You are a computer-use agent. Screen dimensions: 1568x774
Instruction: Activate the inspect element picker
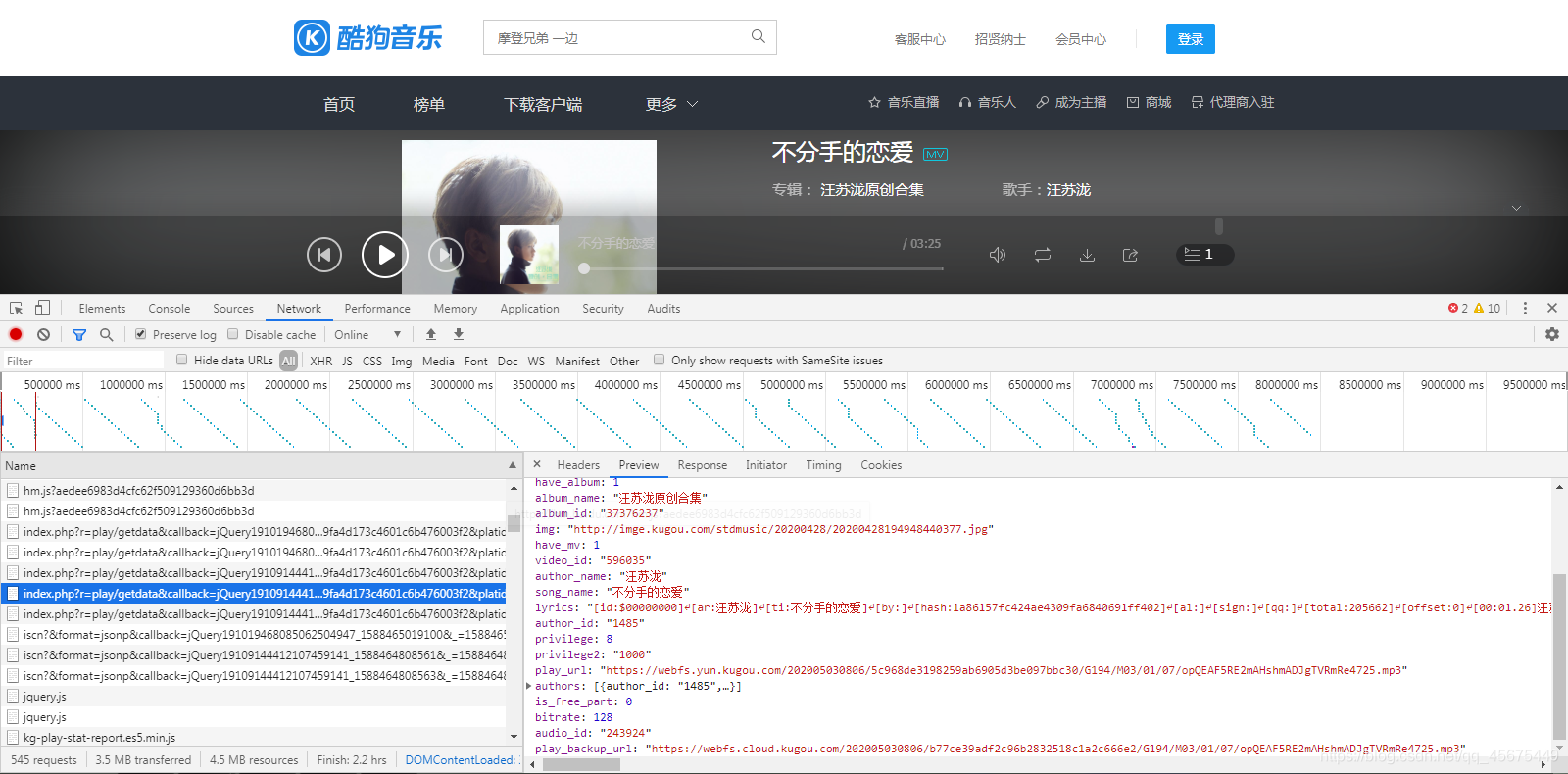[17, 308]
